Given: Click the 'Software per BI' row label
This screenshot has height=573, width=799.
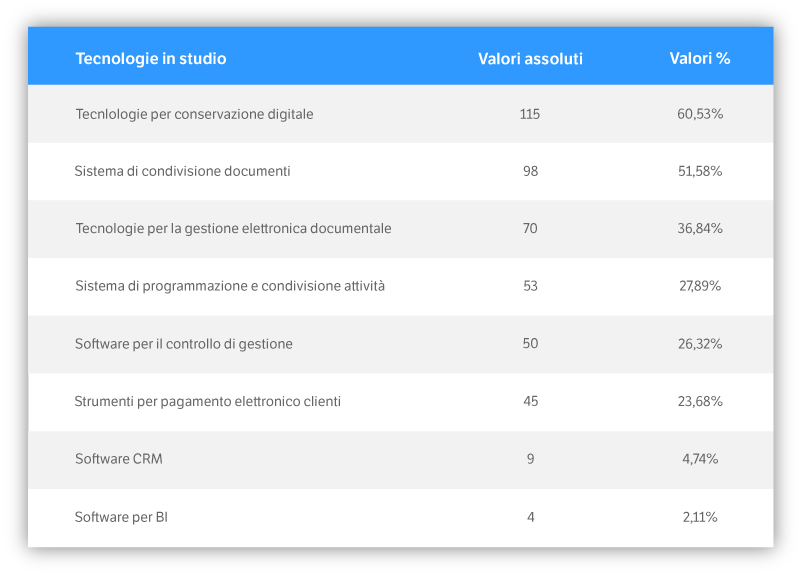Looking at the screenshot, I should (x=121, y=517).
